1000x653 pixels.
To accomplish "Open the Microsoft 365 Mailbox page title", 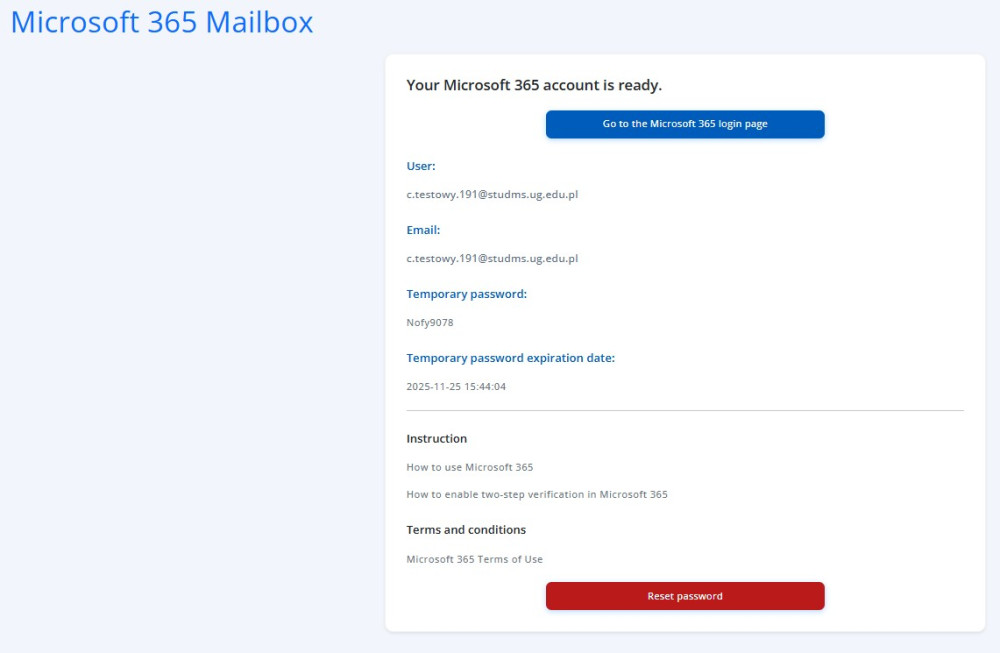I will click(x=162, y=22).
